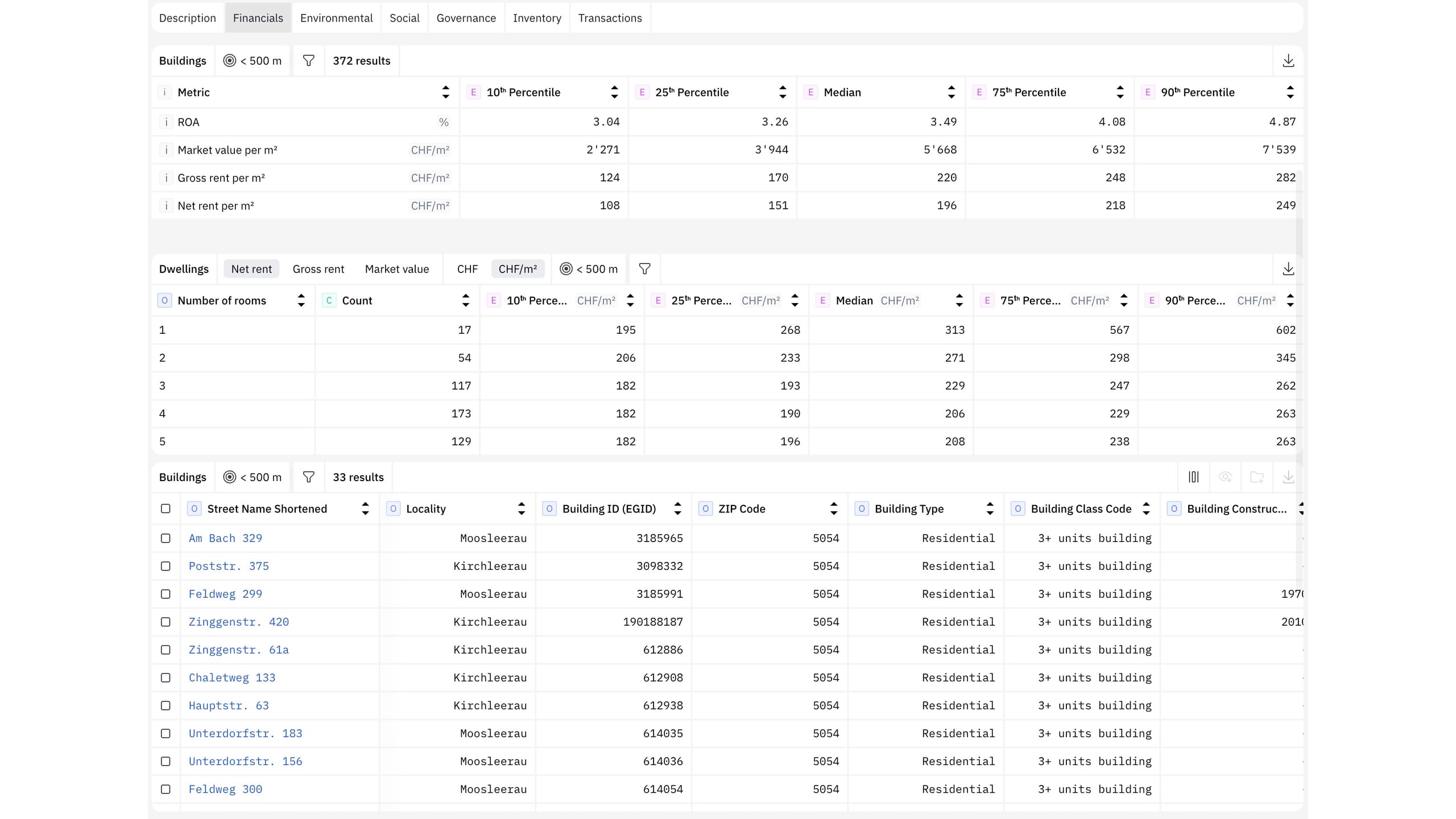Open the Inventory tab
1456x819 pixels.
pos(537,18)
